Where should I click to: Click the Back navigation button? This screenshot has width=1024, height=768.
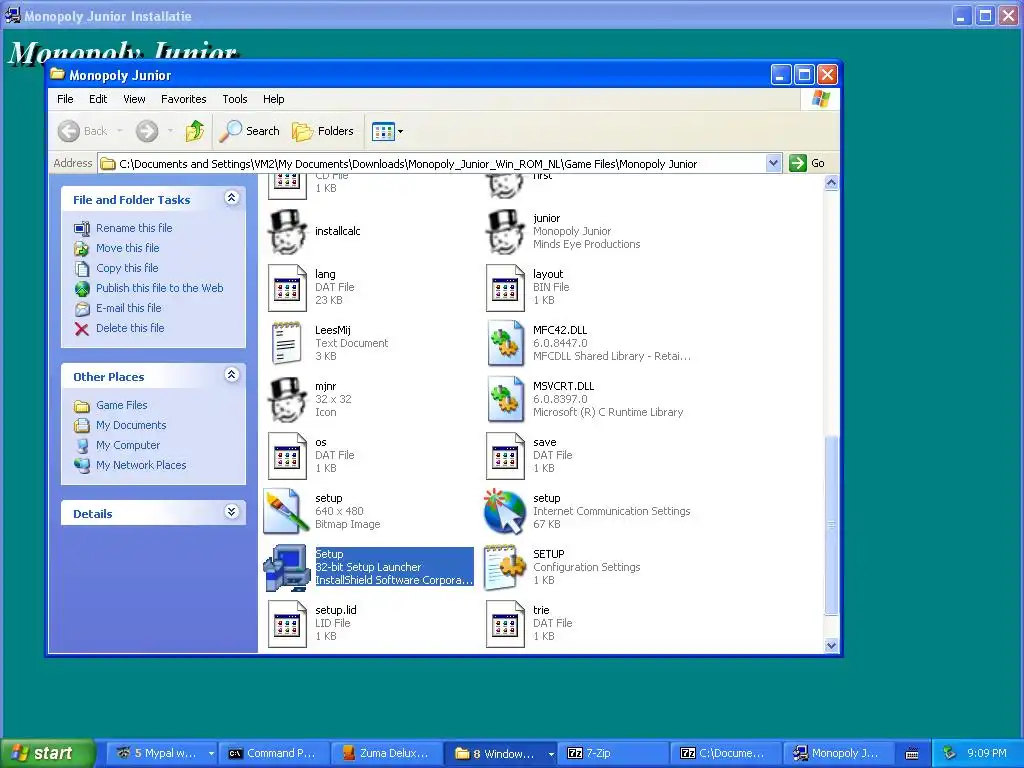click(83, 131)
